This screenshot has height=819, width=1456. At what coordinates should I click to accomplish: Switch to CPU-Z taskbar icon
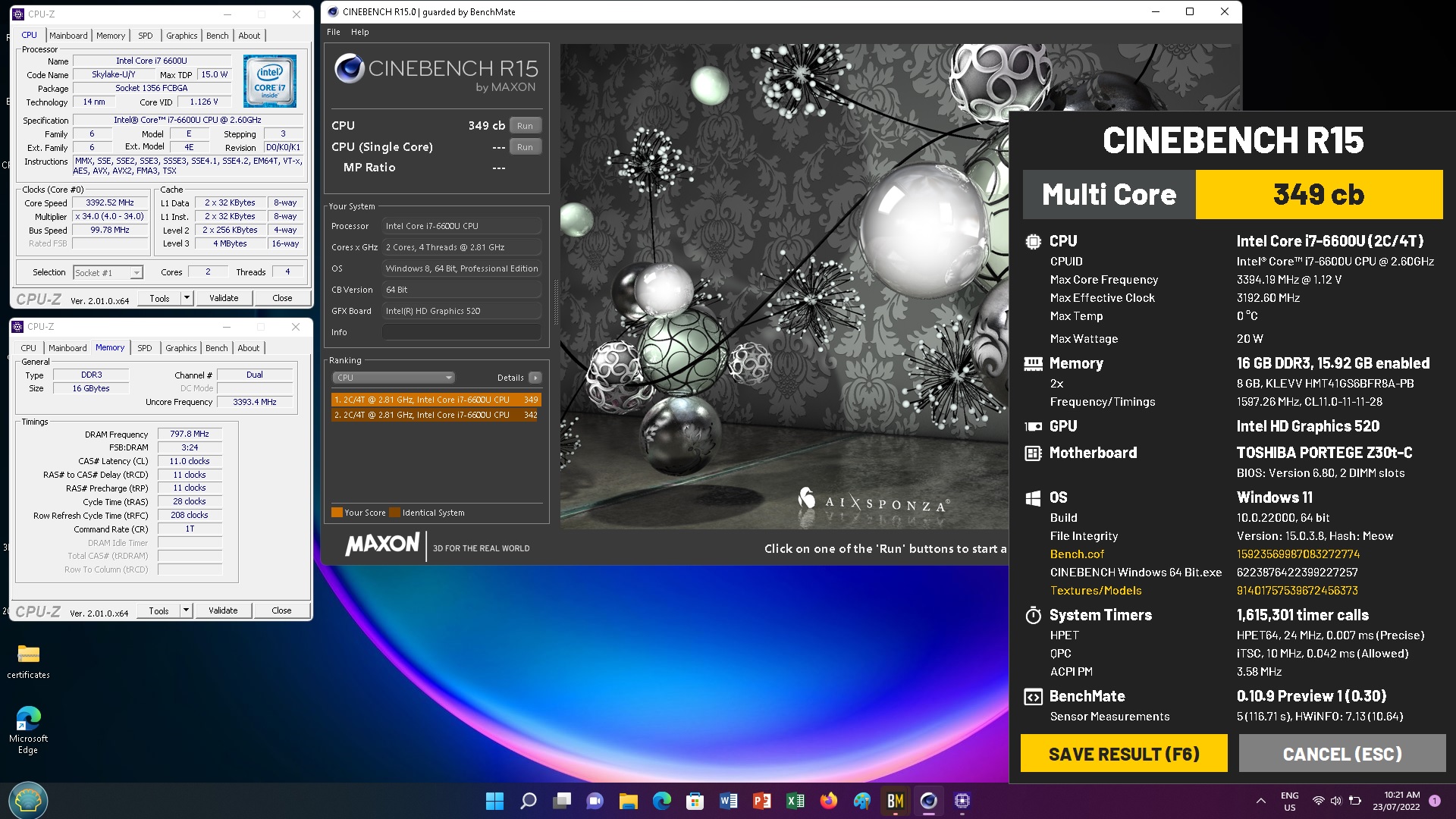click(962, 801)
